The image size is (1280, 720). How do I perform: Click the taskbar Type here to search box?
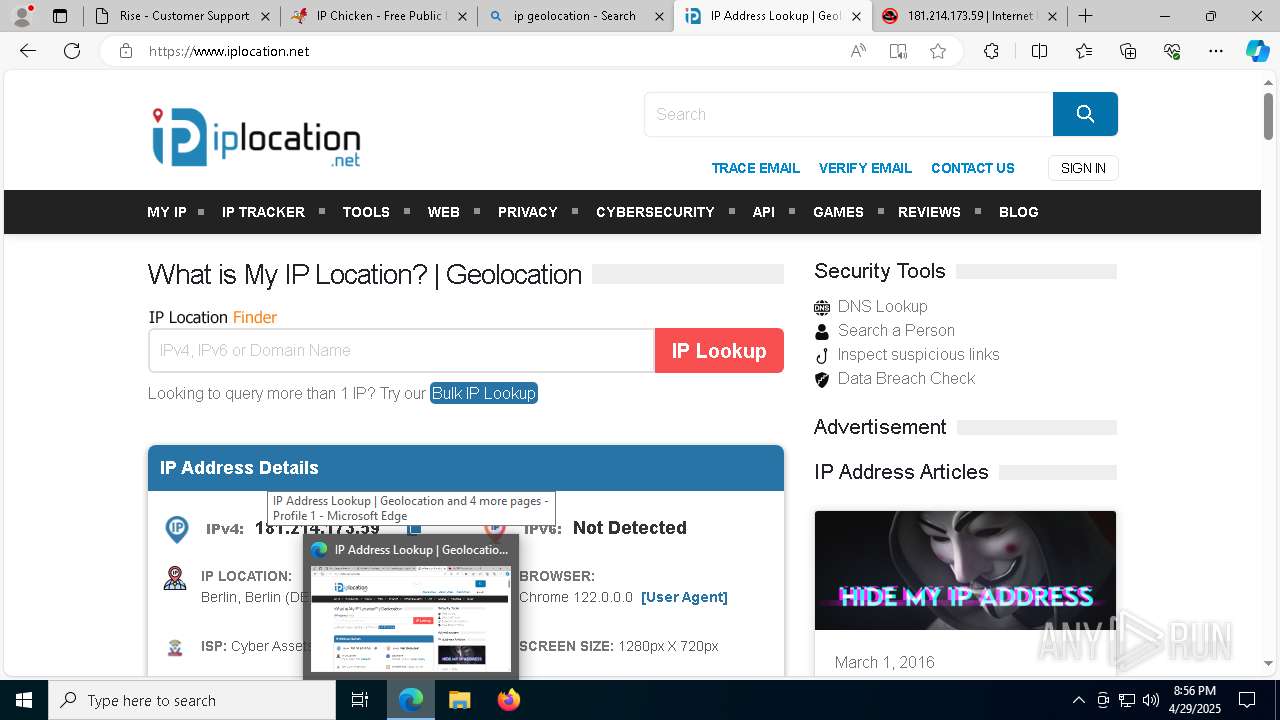192,700
